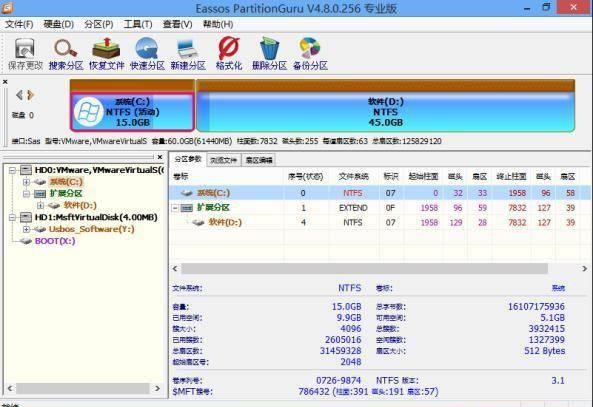593x407 pixels.
Task: Open the 工具(T) menu
Action: [138, 25]
